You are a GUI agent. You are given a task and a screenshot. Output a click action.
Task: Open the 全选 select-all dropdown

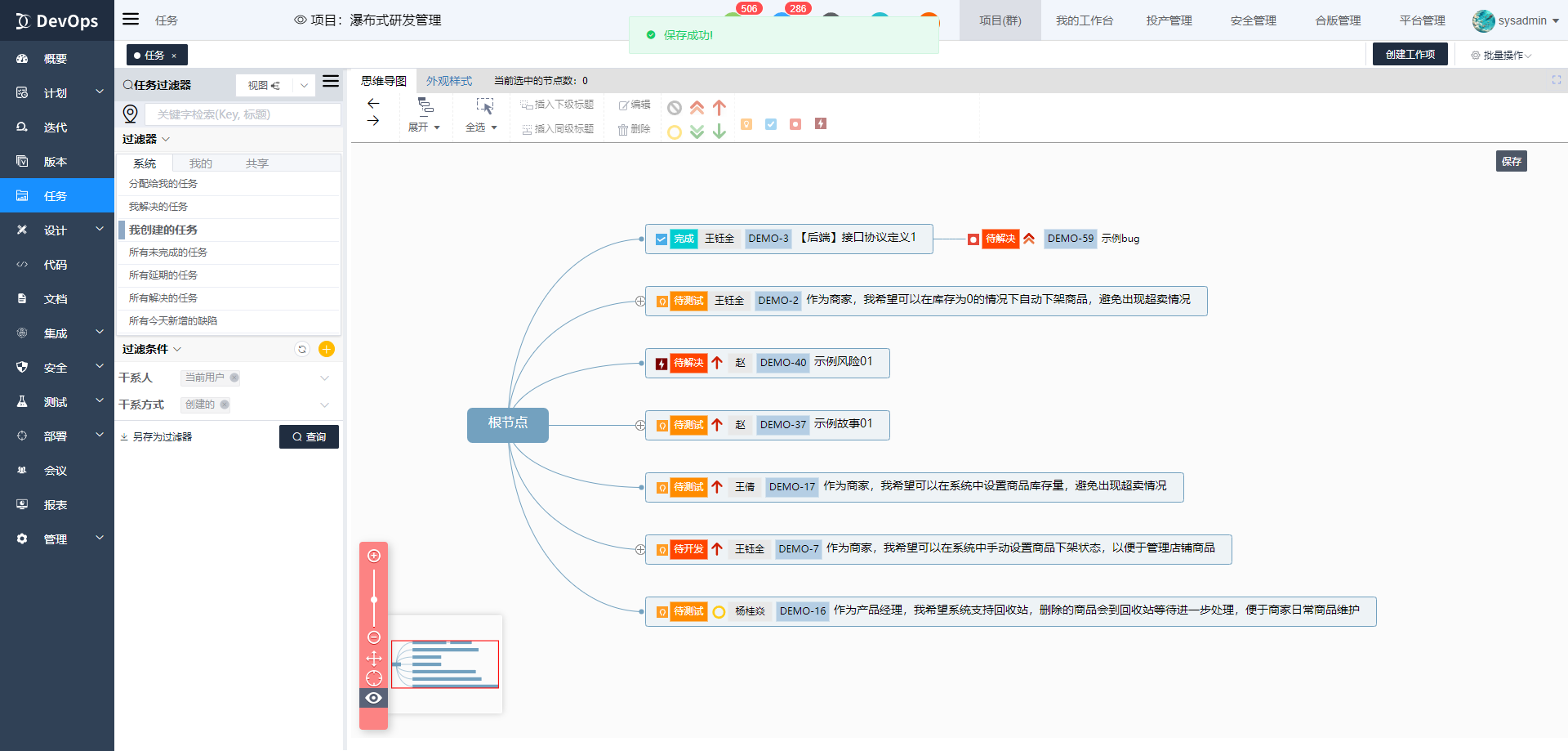tap(482, 127)
